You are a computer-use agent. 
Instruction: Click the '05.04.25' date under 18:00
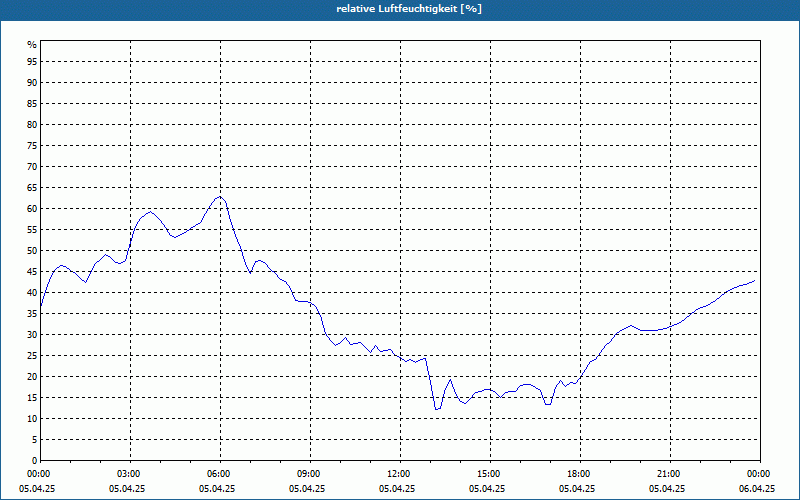577,489
